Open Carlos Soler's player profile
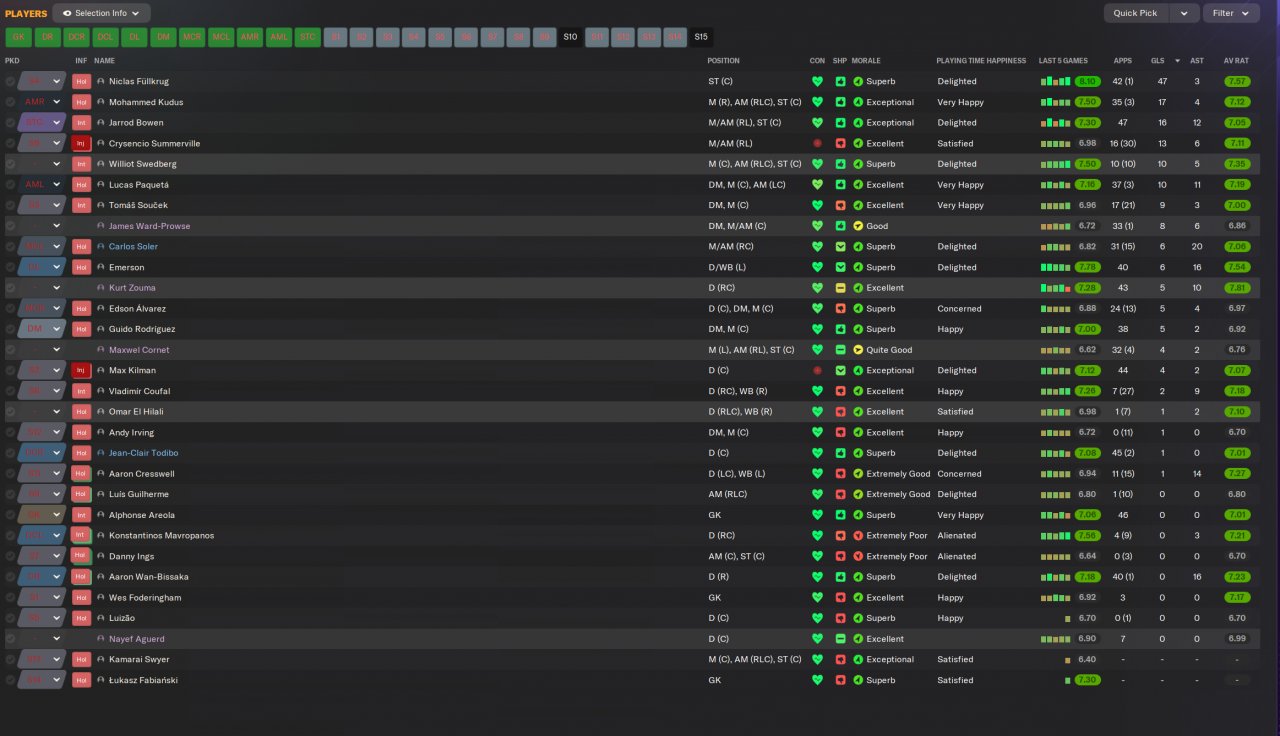The width and height of the screenshot is (1280, 736). pyautogui.click(x=133, y=246)
